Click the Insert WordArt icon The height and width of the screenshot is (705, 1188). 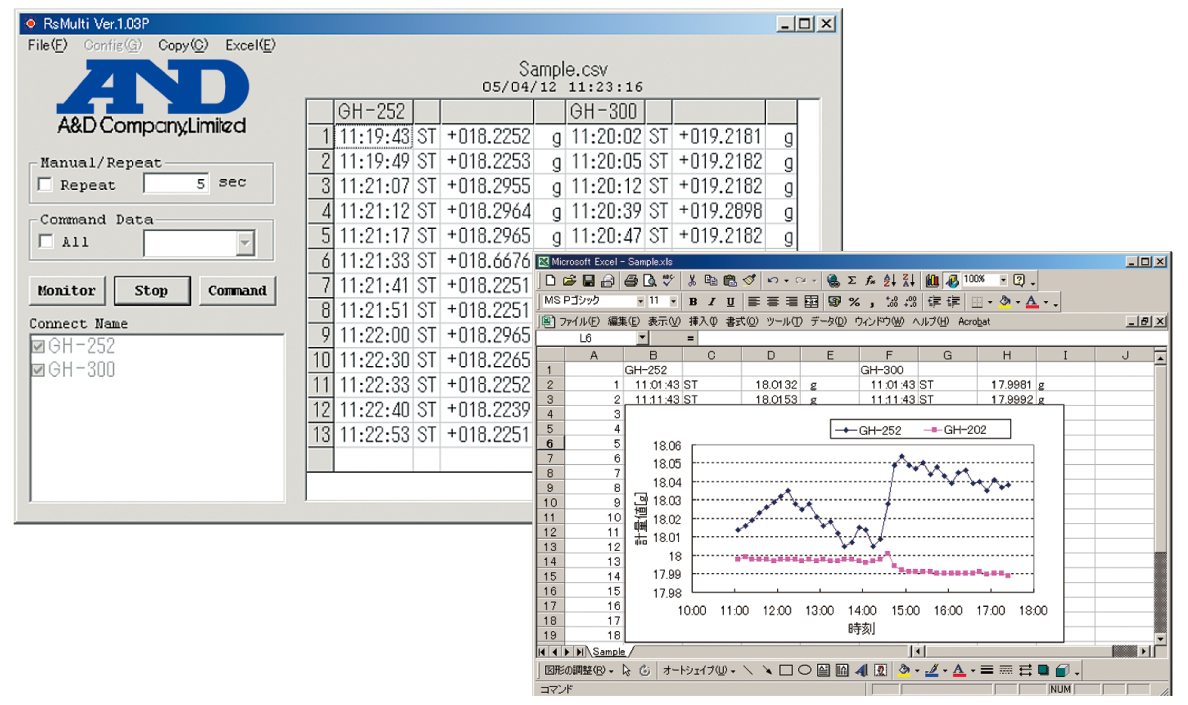tap(861, 670)
